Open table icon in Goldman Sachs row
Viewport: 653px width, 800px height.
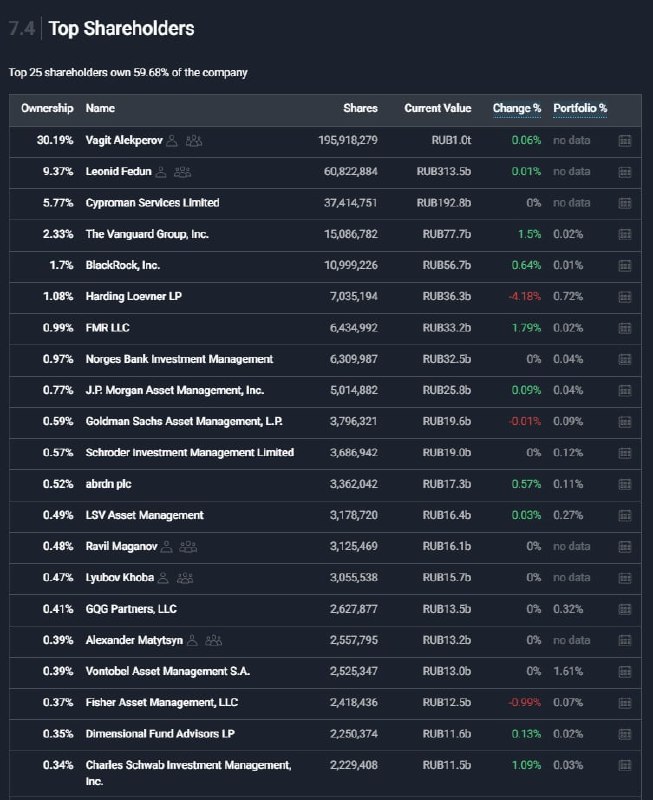tap(625, 422)
